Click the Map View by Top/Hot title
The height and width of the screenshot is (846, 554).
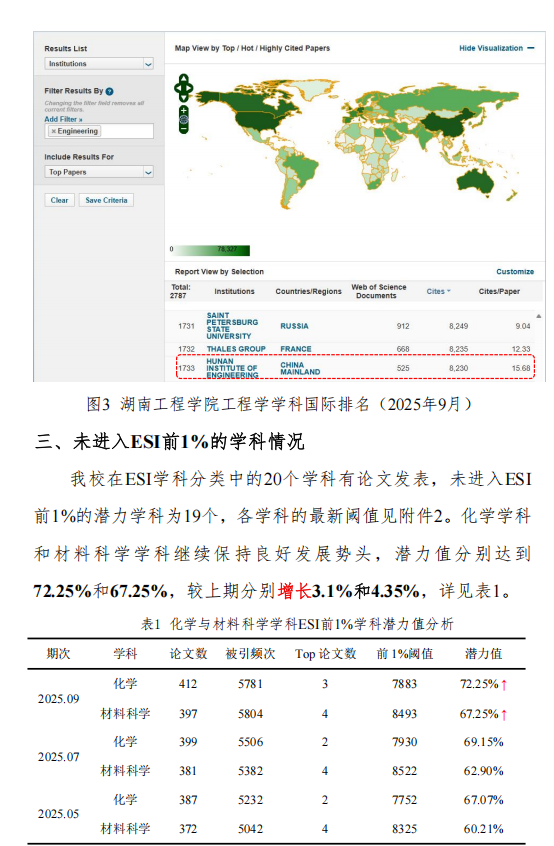(252, 48)
